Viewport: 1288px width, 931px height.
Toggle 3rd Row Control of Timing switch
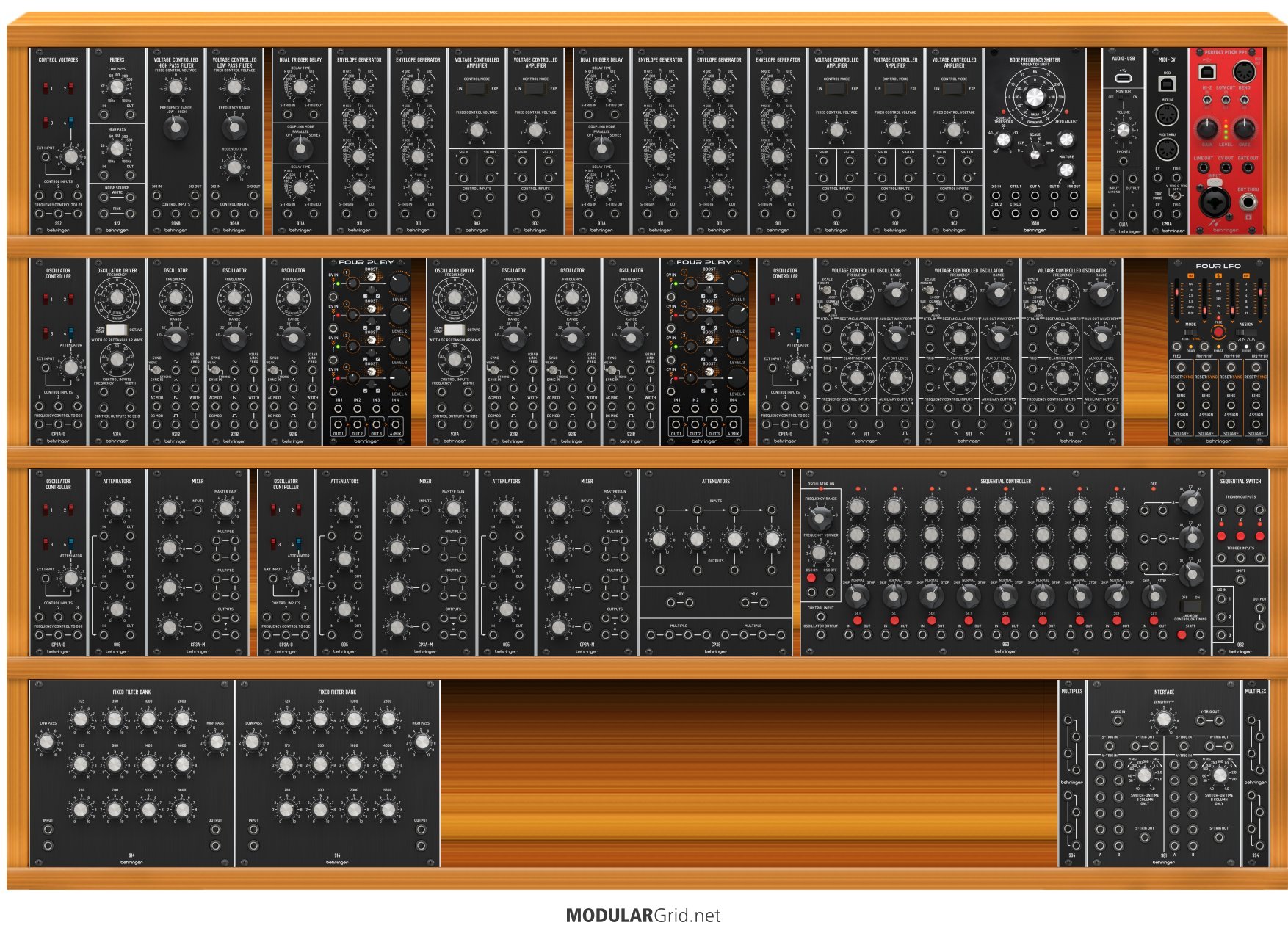(1191, 606)
